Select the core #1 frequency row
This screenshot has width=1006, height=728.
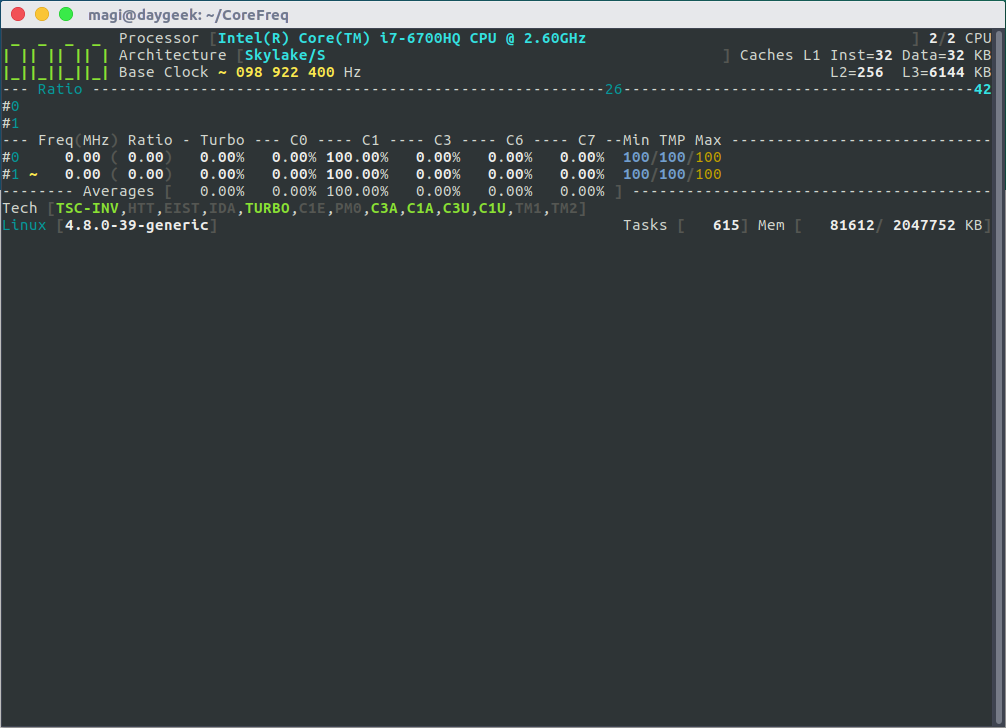click(362, 174)
